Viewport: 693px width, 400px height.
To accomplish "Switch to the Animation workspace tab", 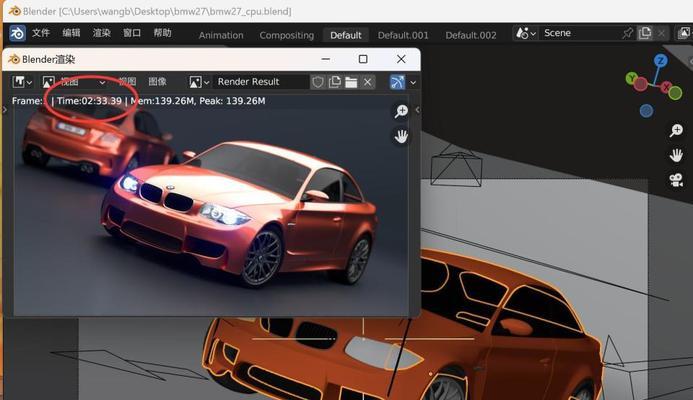I will tap(221, 35).
